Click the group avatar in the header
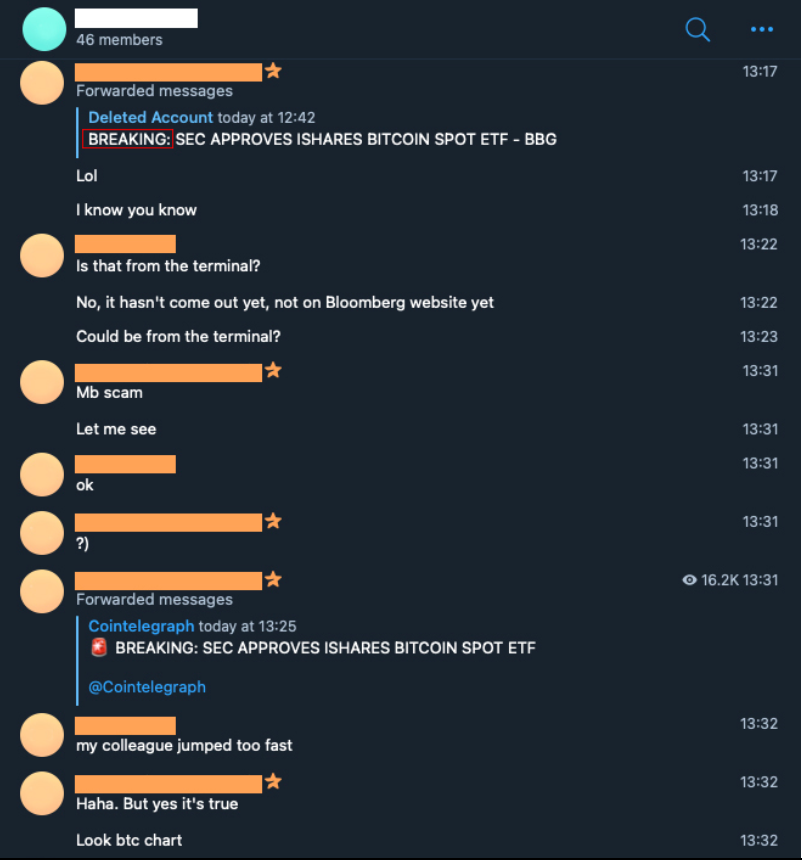The height and width of the screenshot is (860, 802). point(42,28)
